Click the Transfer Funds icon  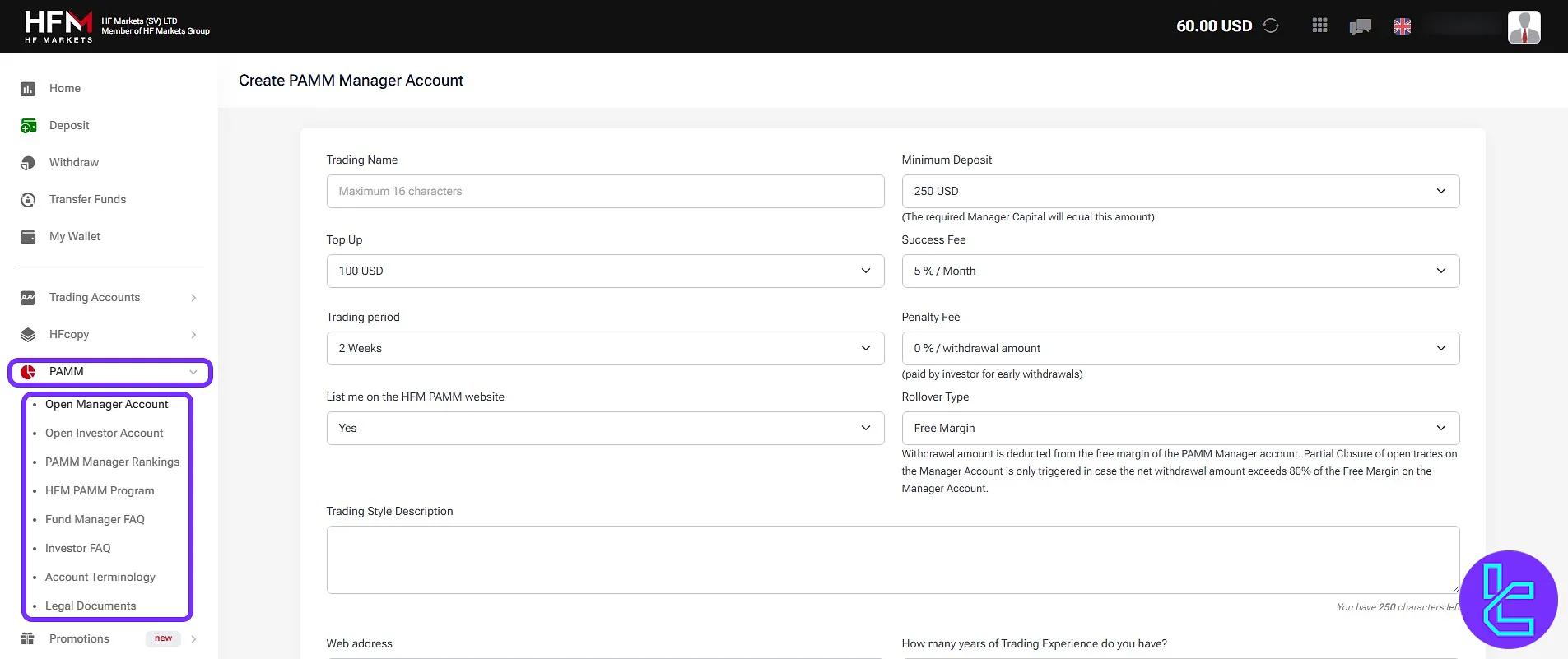[x=28, y=200]
